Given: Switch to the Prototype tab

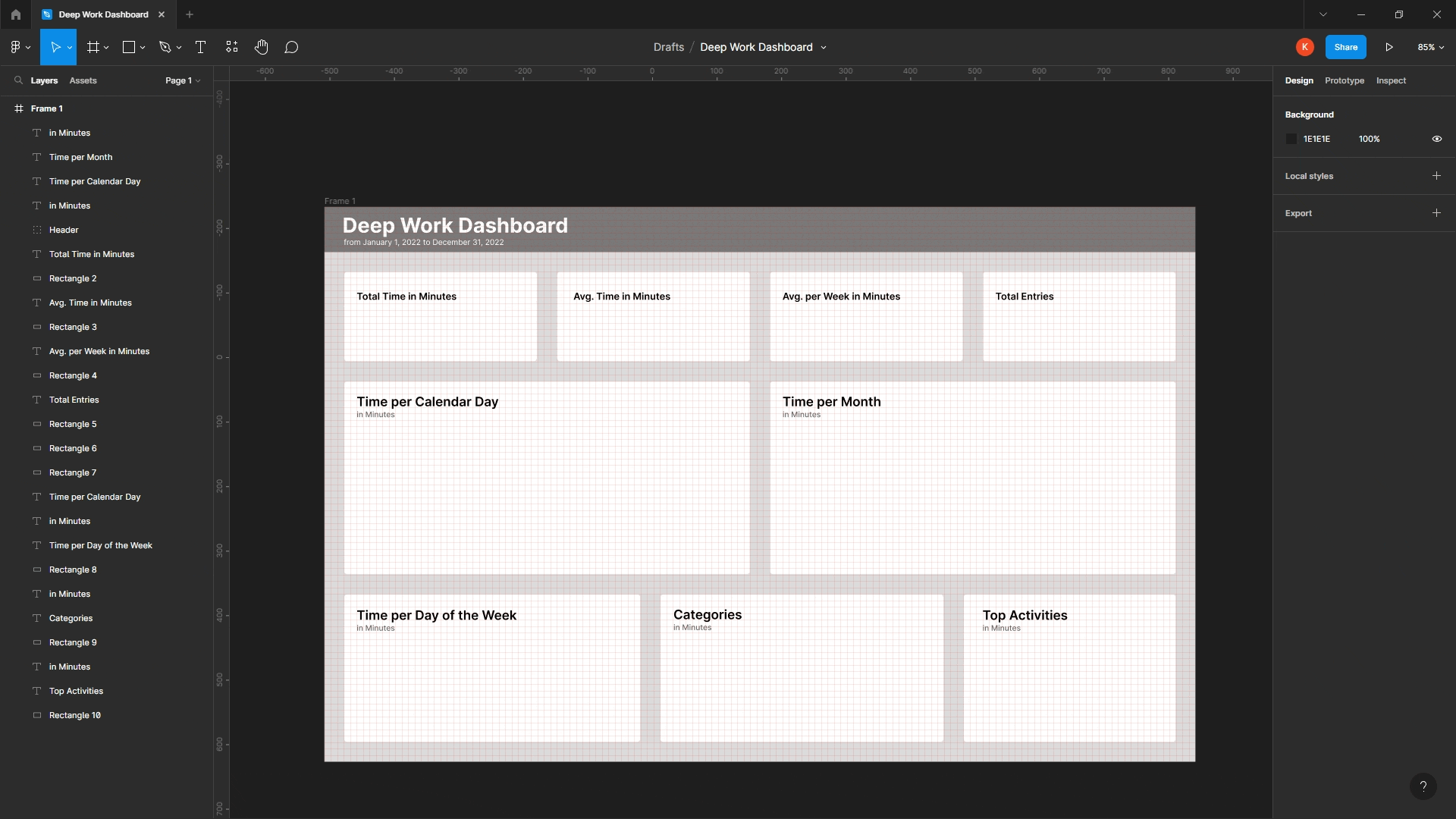Looking at the screenshot, I should 1345,80.
